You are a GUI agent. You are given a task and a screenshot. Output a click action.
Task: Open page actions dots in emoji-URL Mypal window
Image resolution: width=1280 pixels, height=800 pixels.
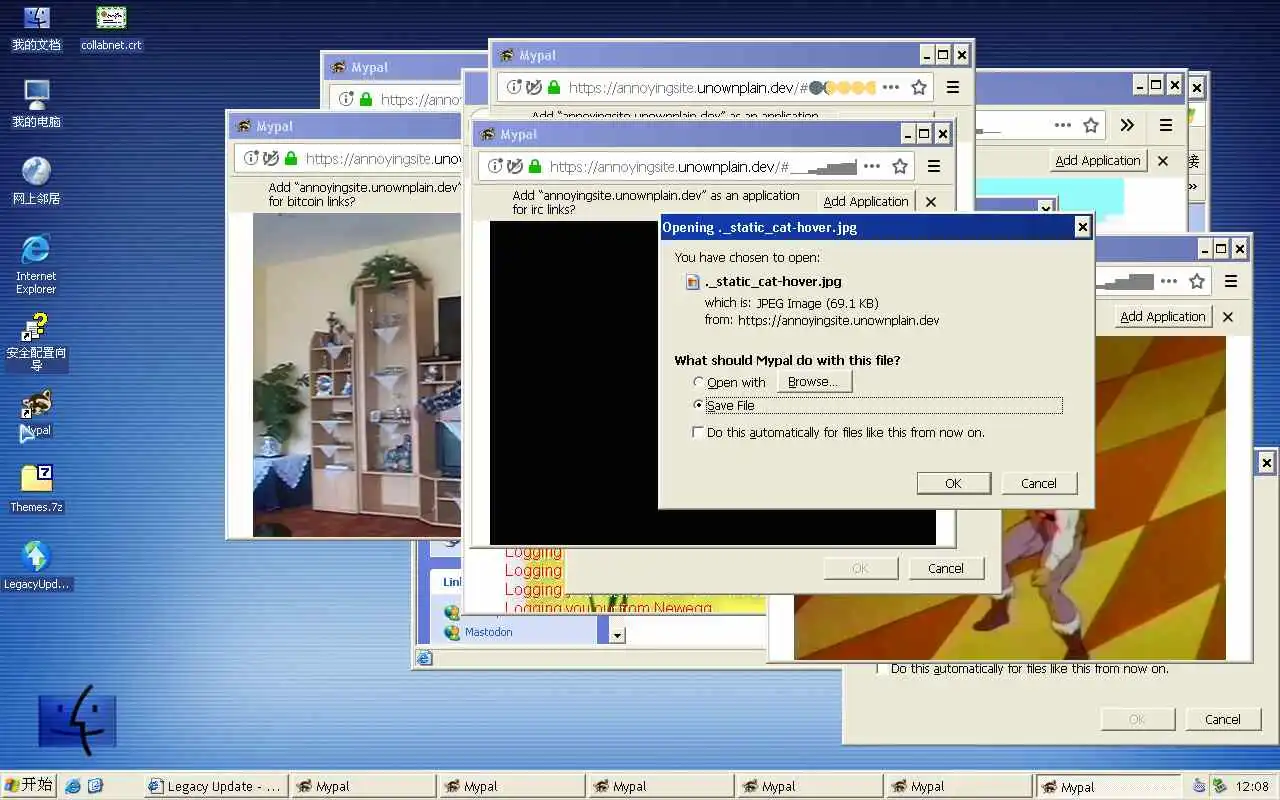(891, 88)
